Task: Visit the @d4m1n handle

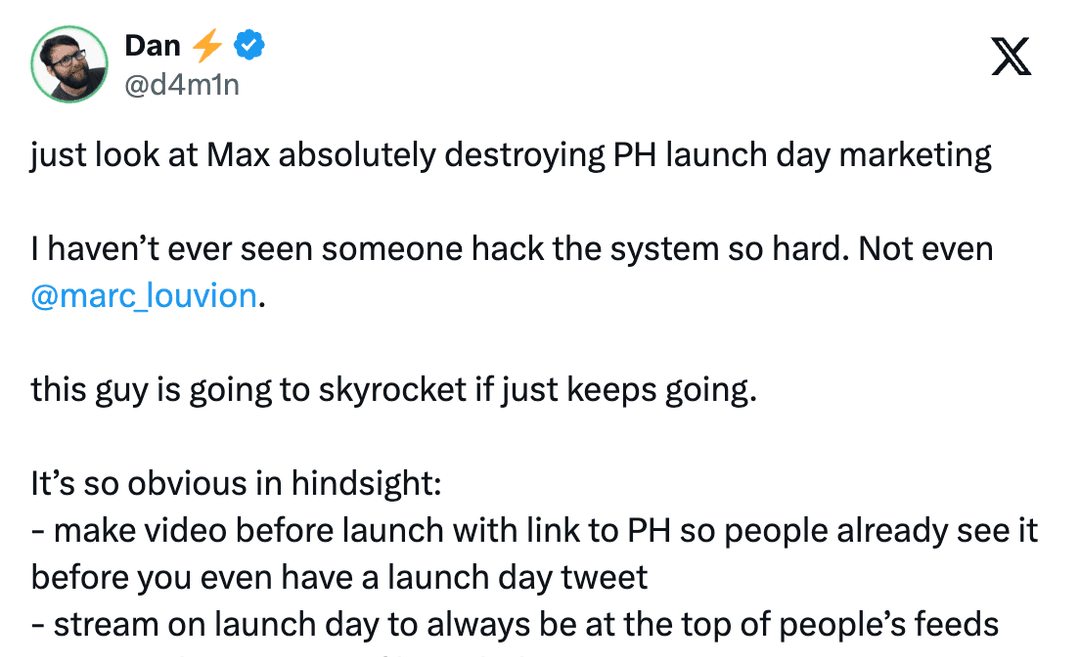Action: coord(182,85)
